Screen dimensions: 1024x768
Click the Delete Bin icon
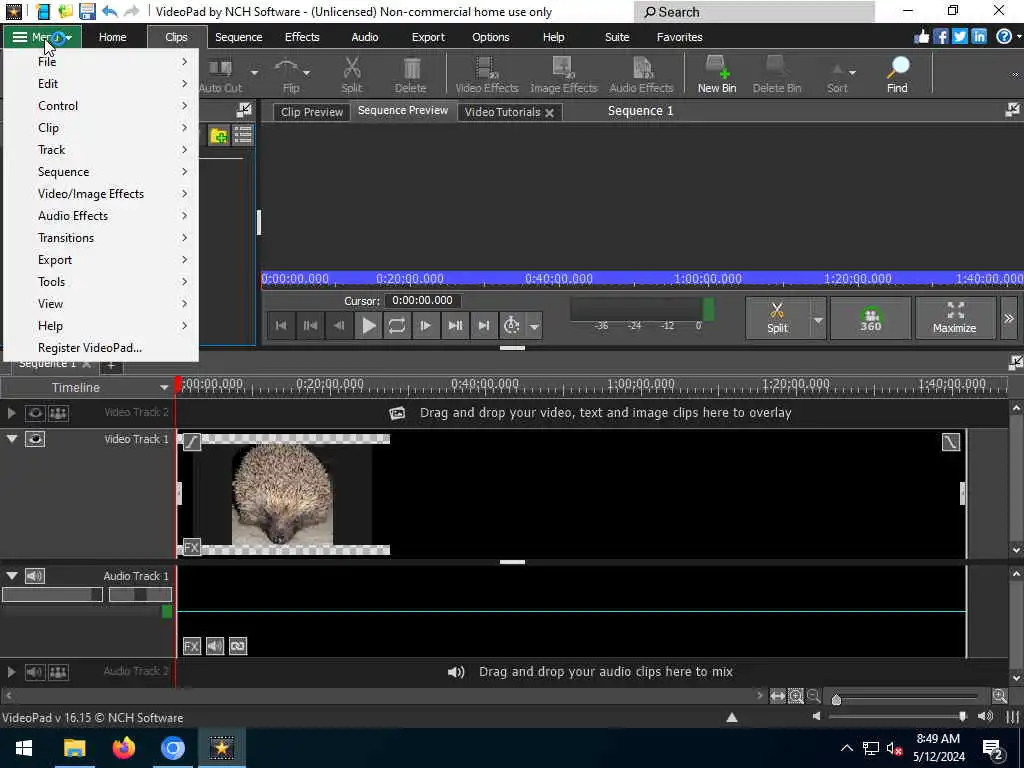776,75
